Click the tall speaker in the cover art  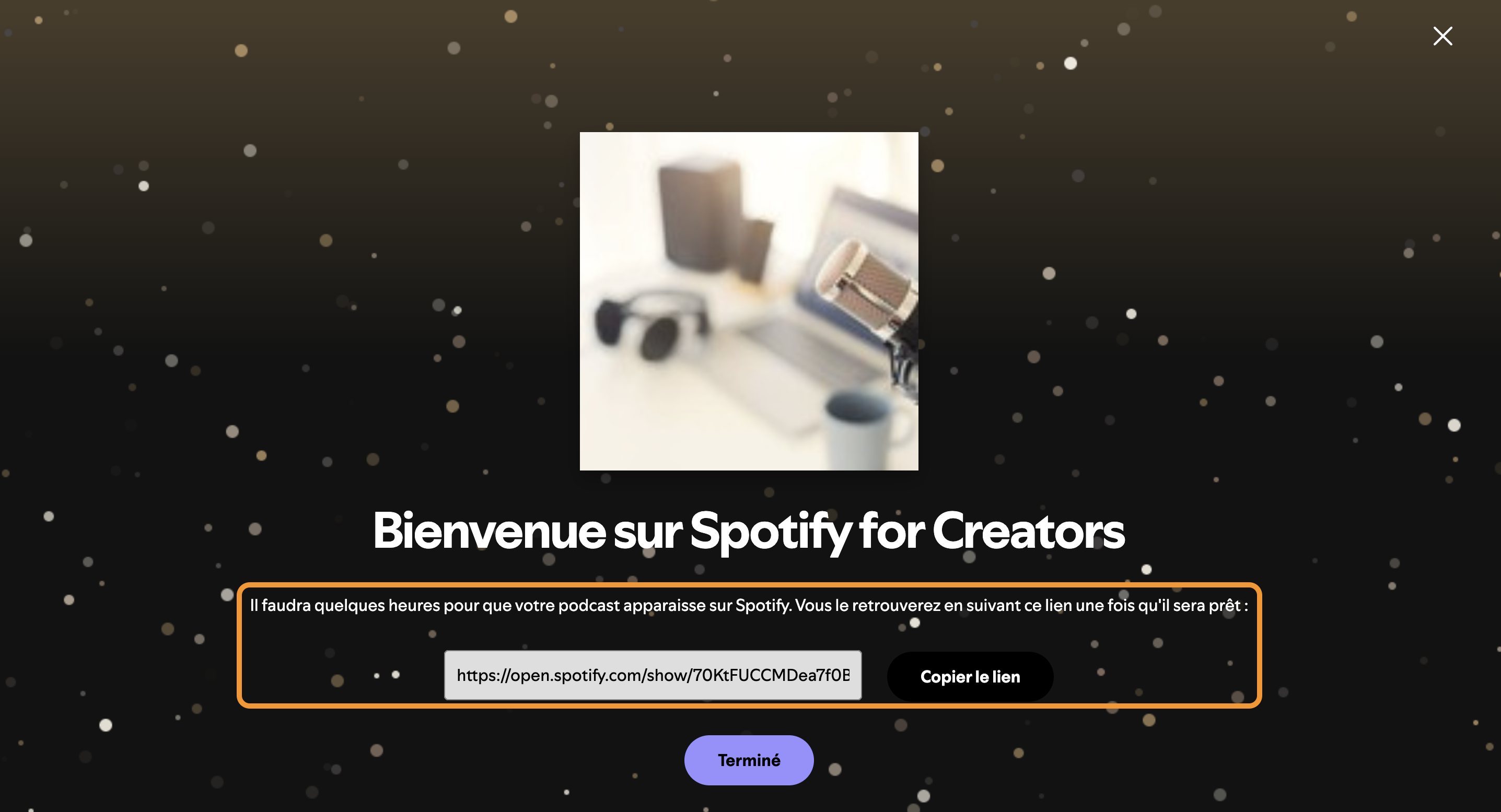[699, 216]
